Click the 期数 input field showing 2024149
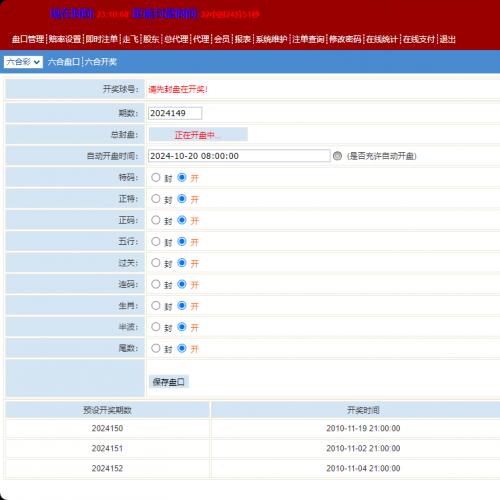 175,113
